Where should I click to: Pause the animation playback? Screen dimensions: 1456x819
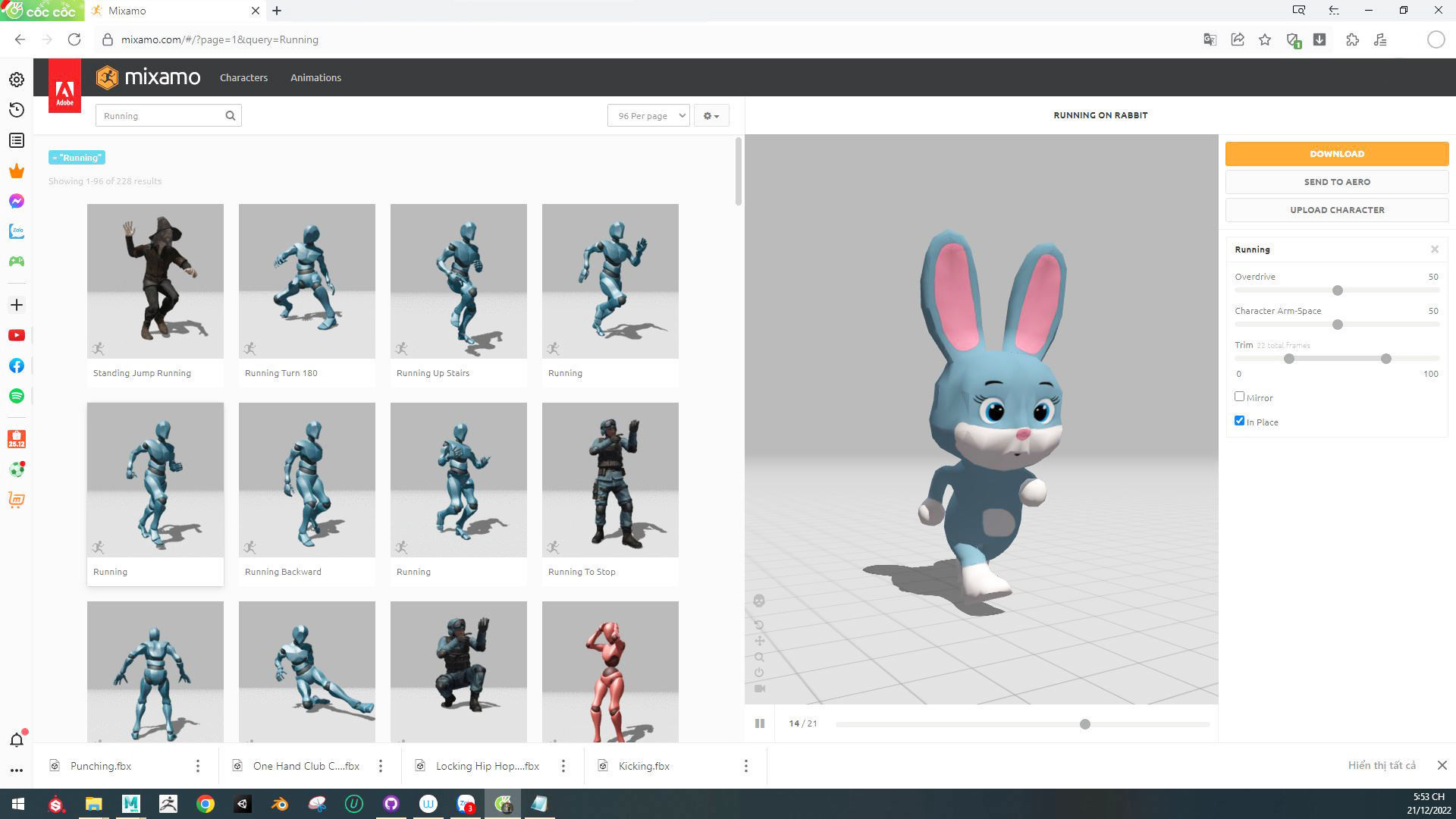(760, 723)
